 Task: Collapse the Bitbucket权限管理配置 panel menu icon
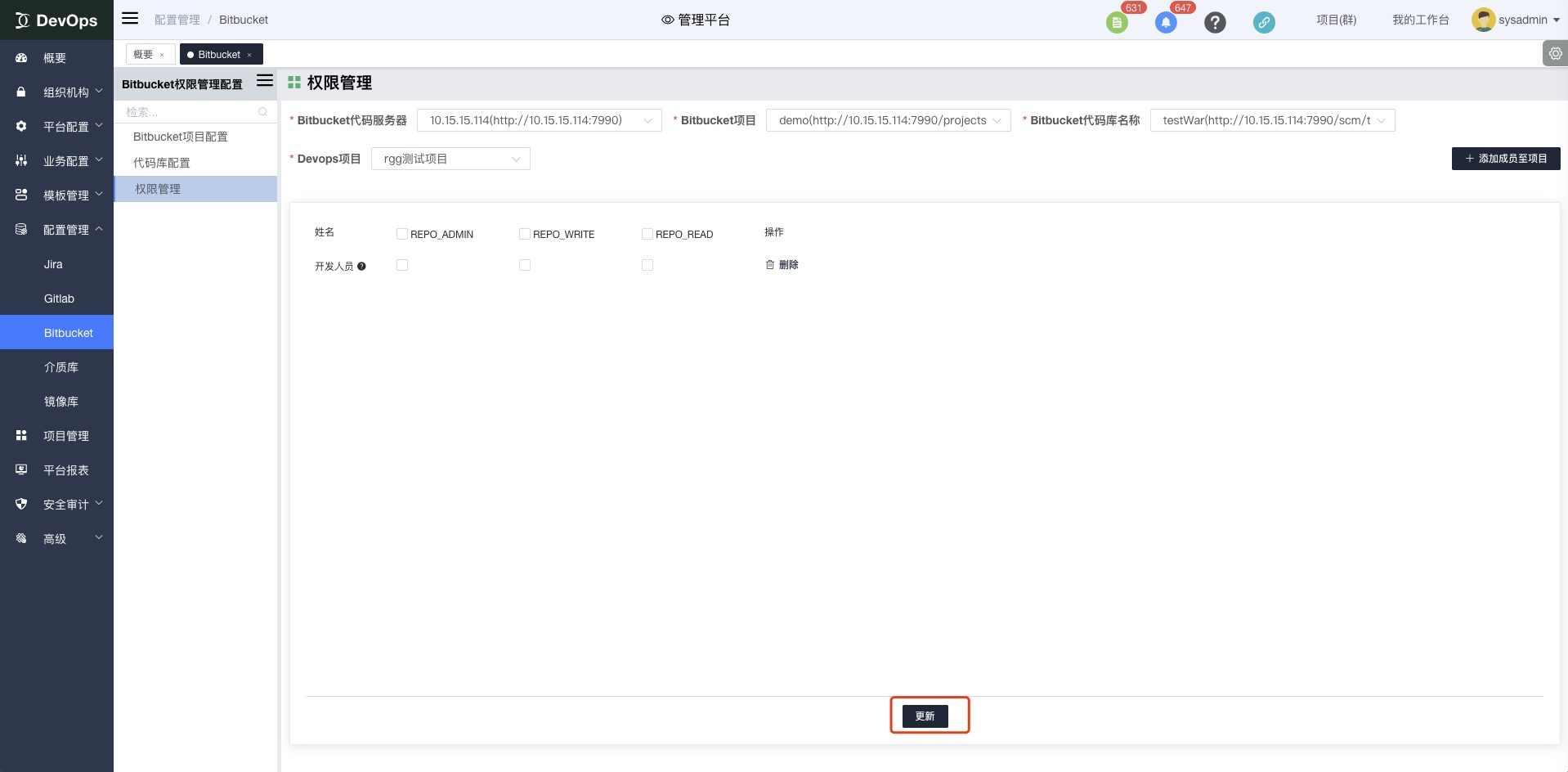coord(265,80)
